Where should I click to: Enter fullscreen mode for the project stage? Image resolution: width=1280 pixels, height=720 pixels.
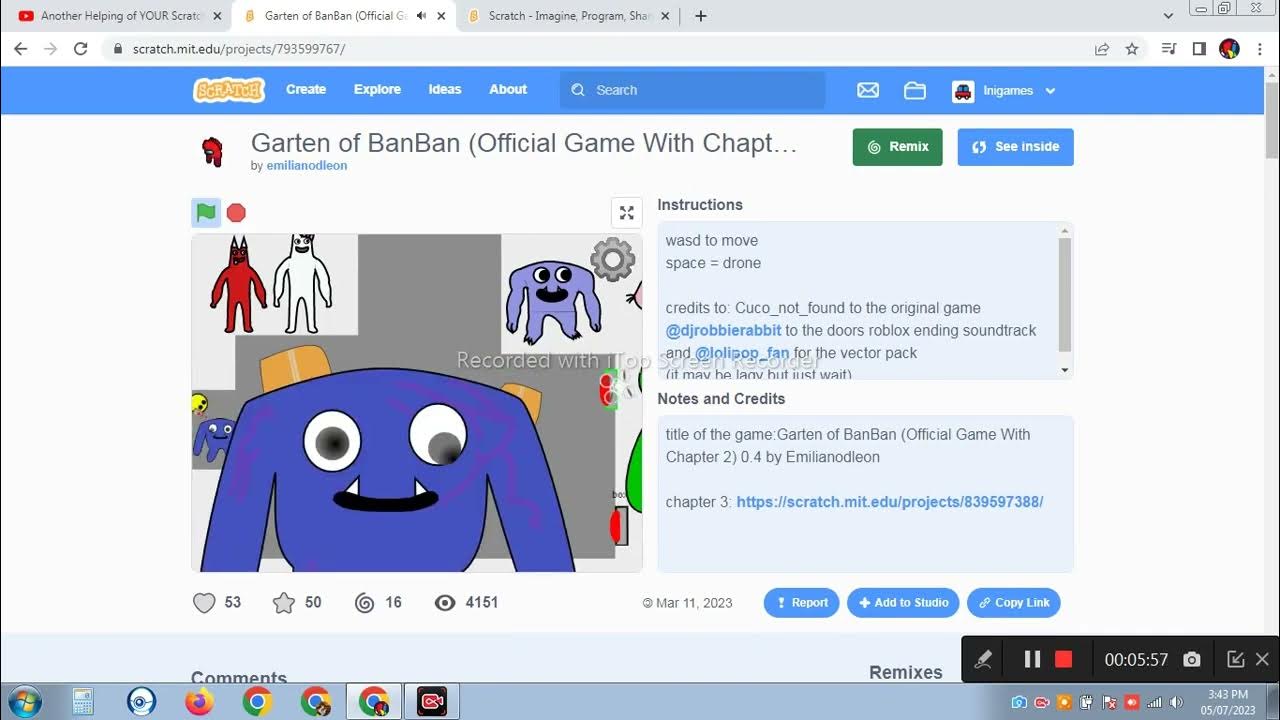627,213
